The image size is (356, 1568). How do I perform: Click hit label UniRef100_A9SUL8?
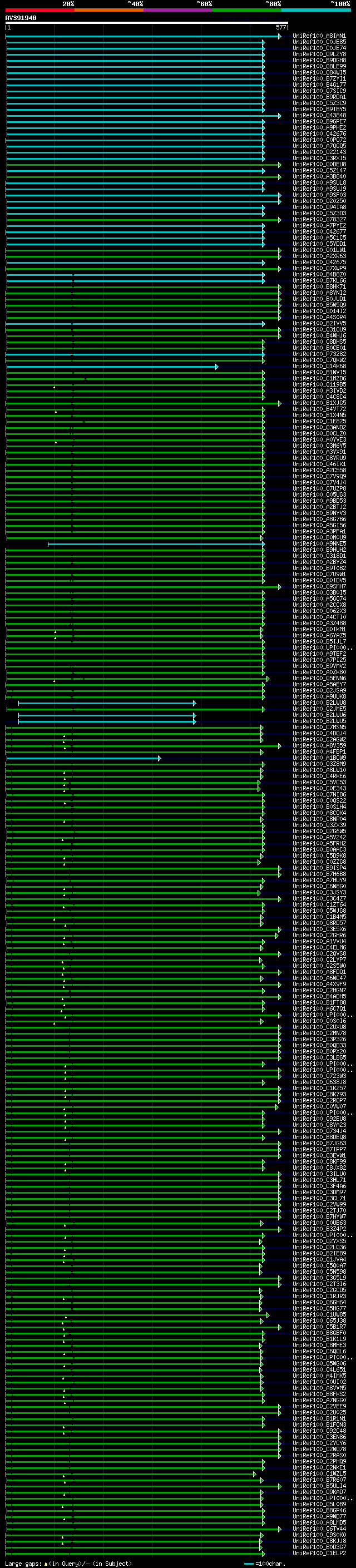[x=319, y=182]
